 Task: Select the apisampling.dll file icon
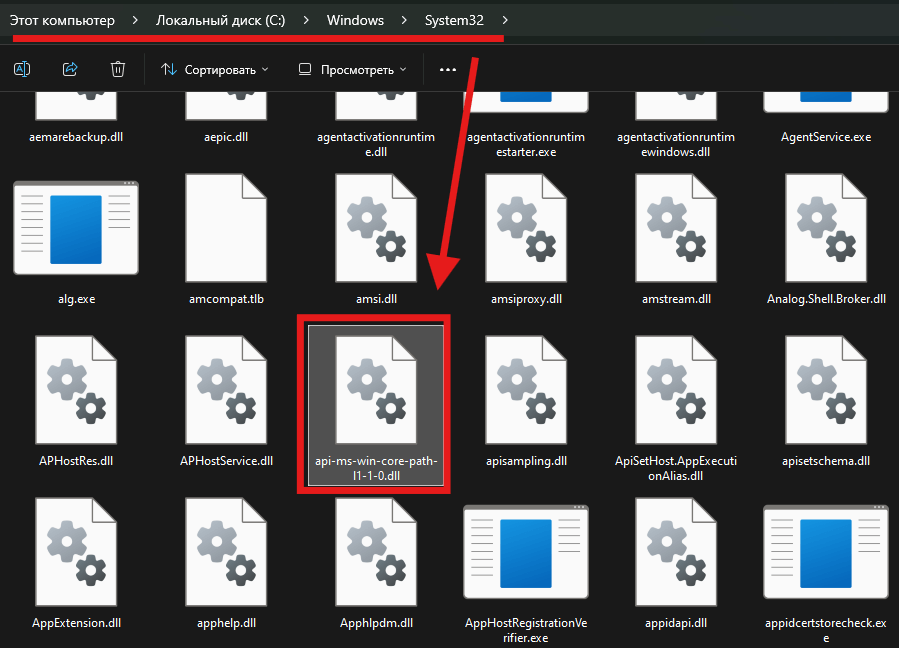(x=526, y=390)
